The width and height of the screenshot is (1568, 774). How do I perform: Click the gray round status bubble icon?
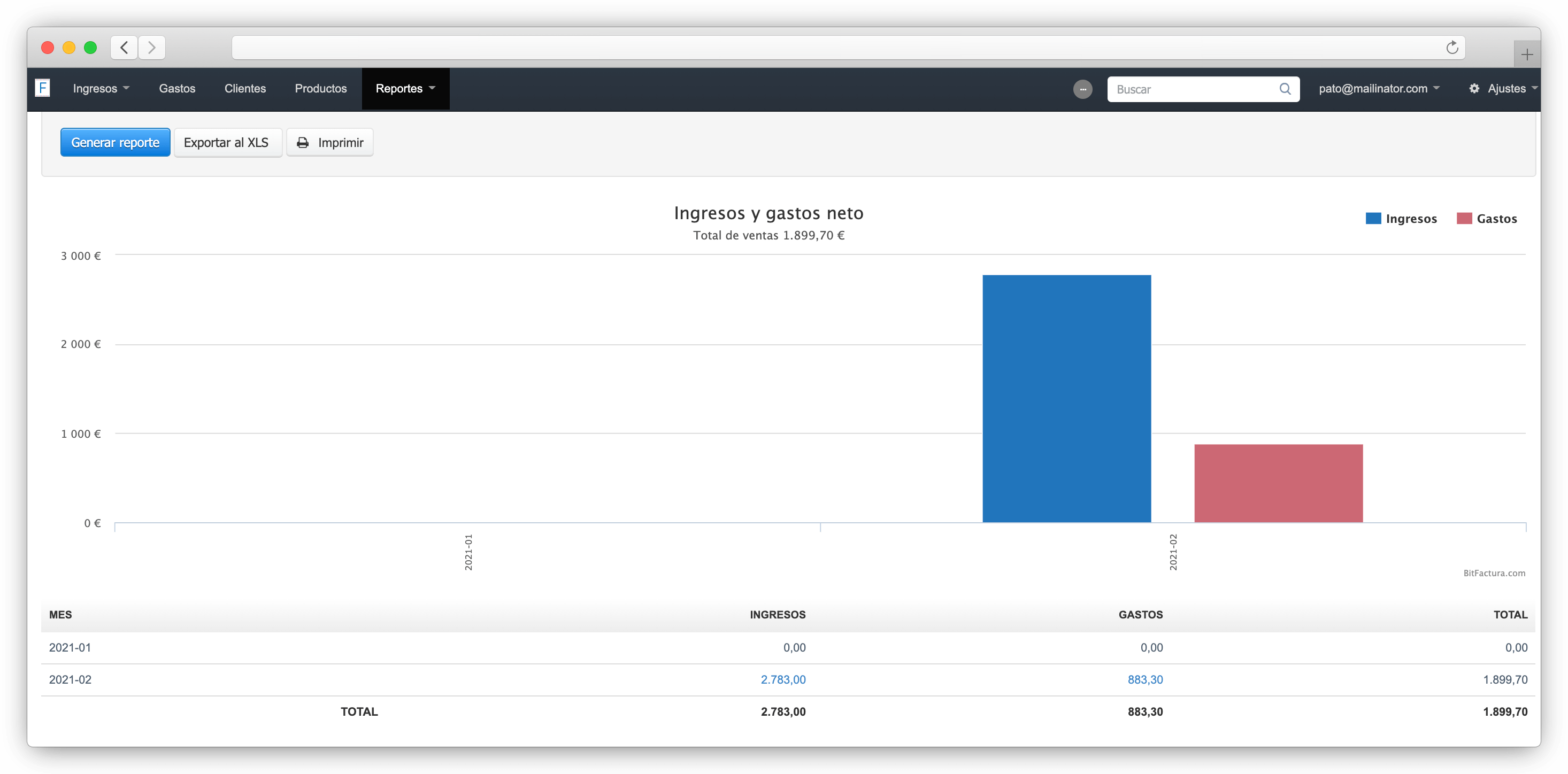(1082, 89)
